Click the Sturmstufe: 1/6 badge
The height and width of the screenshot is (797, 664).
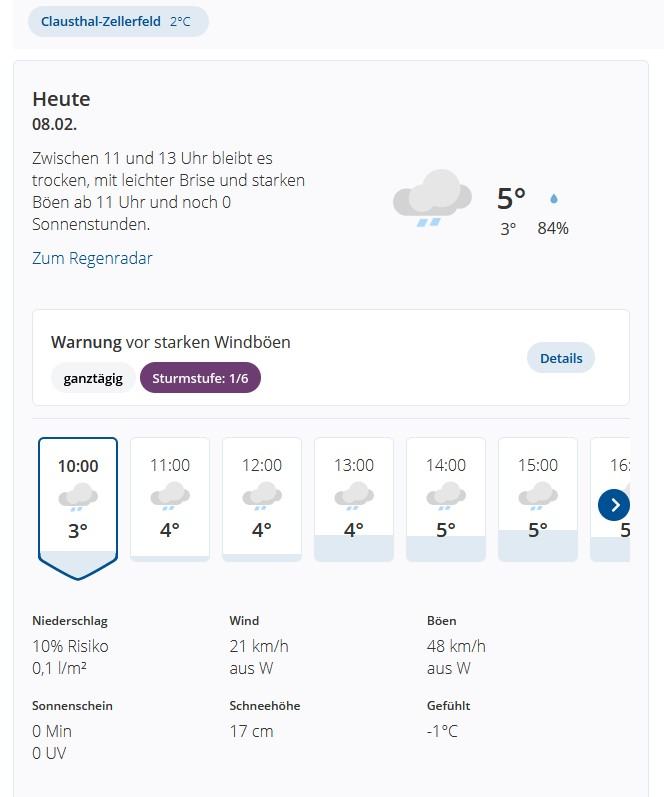pyautogui.click(x=200, y=378)
